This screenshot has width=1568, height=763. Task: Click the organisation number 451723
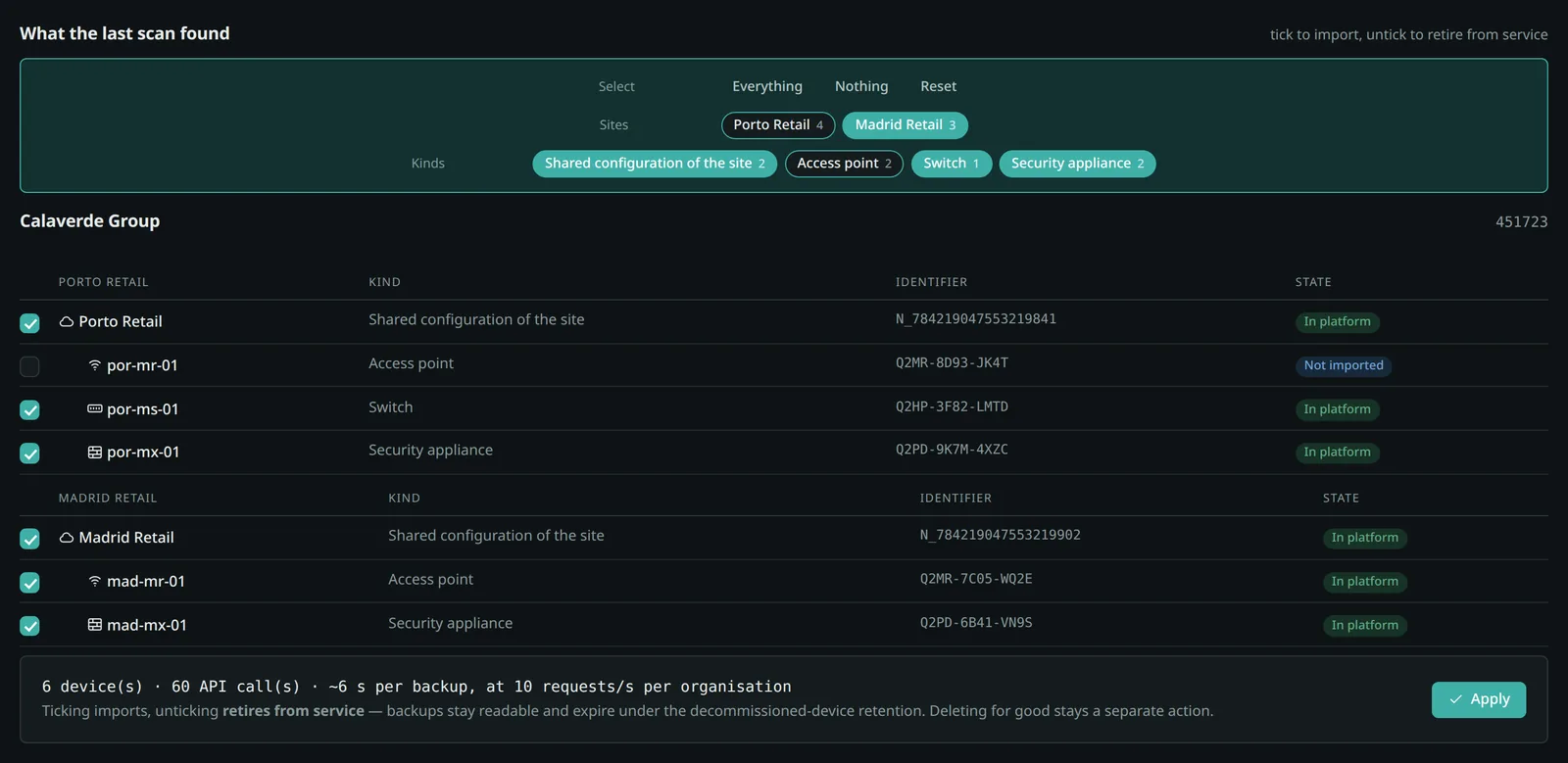1521,222
